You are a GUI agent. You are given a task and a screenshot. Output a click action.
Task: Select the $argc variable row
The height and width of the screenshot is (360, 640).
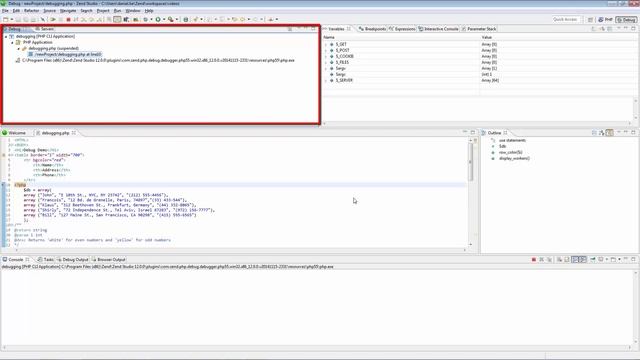tap(480, 75)
